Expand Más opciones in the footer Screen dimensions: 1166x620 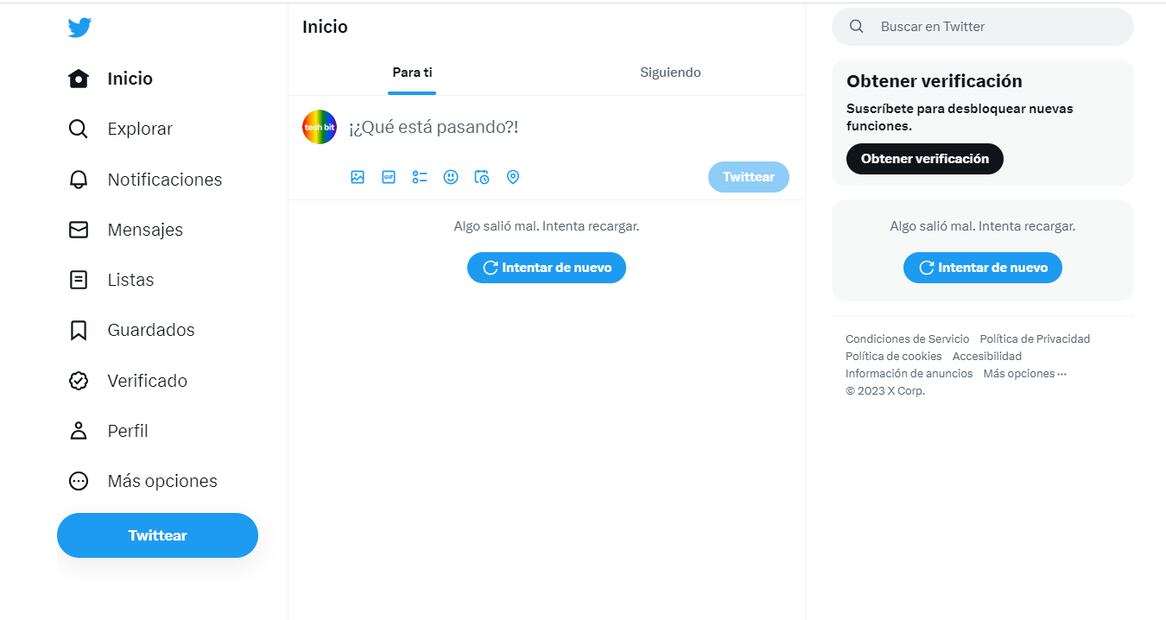(x=1024, y=374)
